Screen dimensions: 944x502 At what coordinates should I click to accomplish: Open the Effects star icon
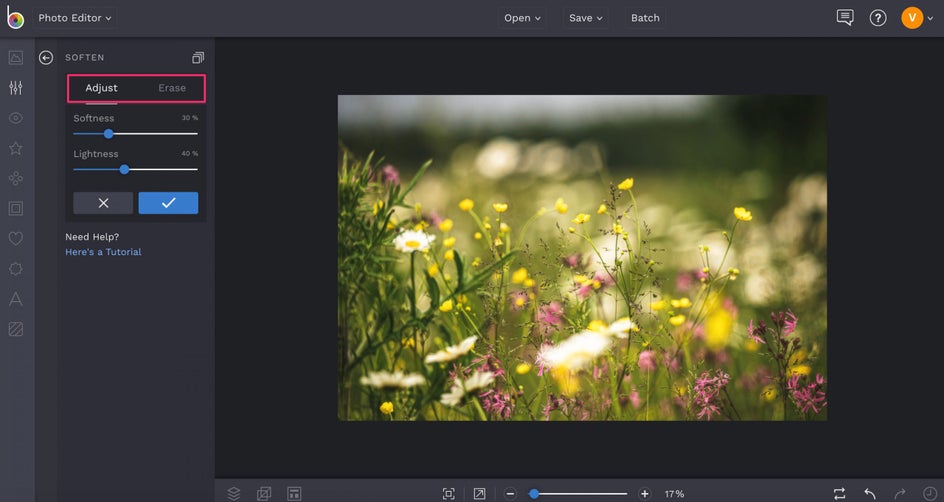point(15,148)
